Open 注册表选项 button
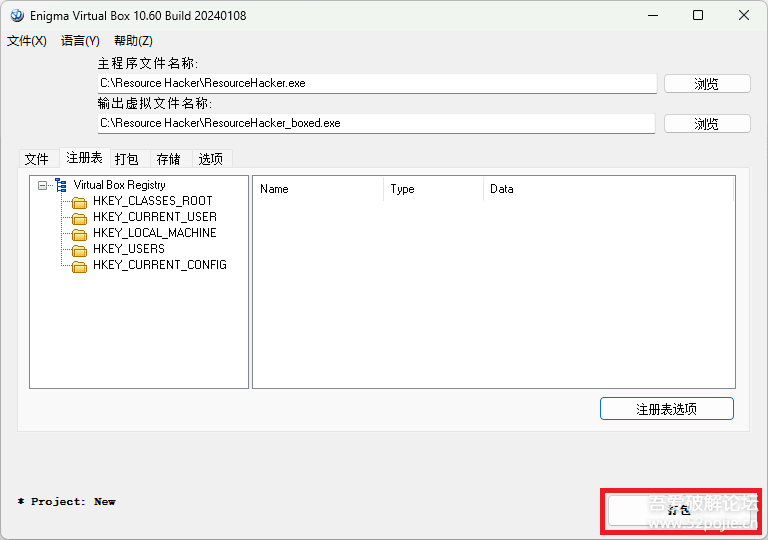The image size is (768, 540). tap(667, 409)
